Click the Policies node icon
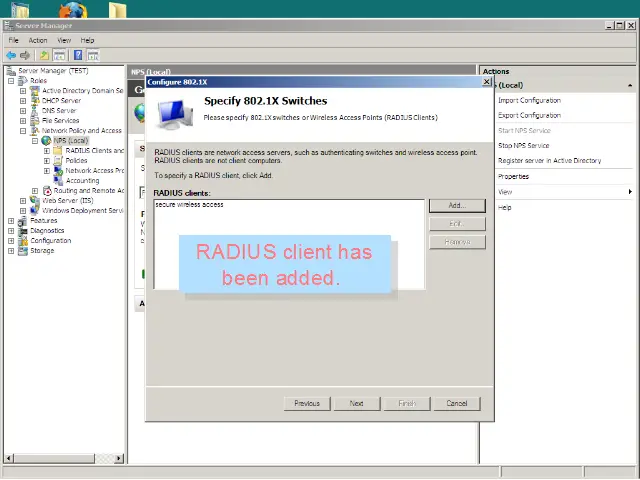This screenshot has height=480, width=640. click(58, 160)
